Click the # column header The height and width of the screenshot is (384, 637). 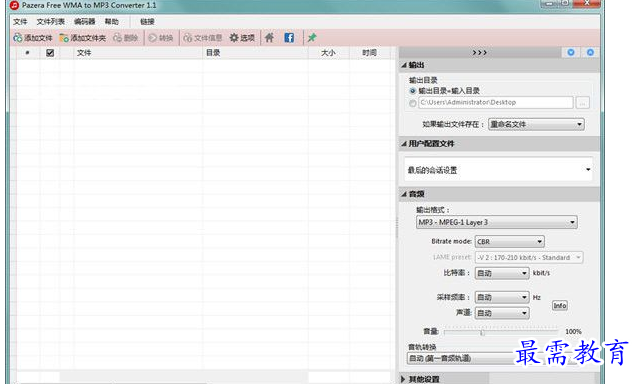pyautogui.click(x=28, y=53)
